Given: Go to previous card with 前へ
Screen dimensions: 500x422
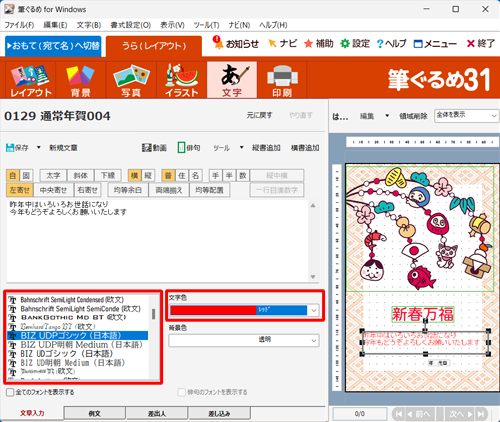Looking at the screenshot, I should click(420, 414).
